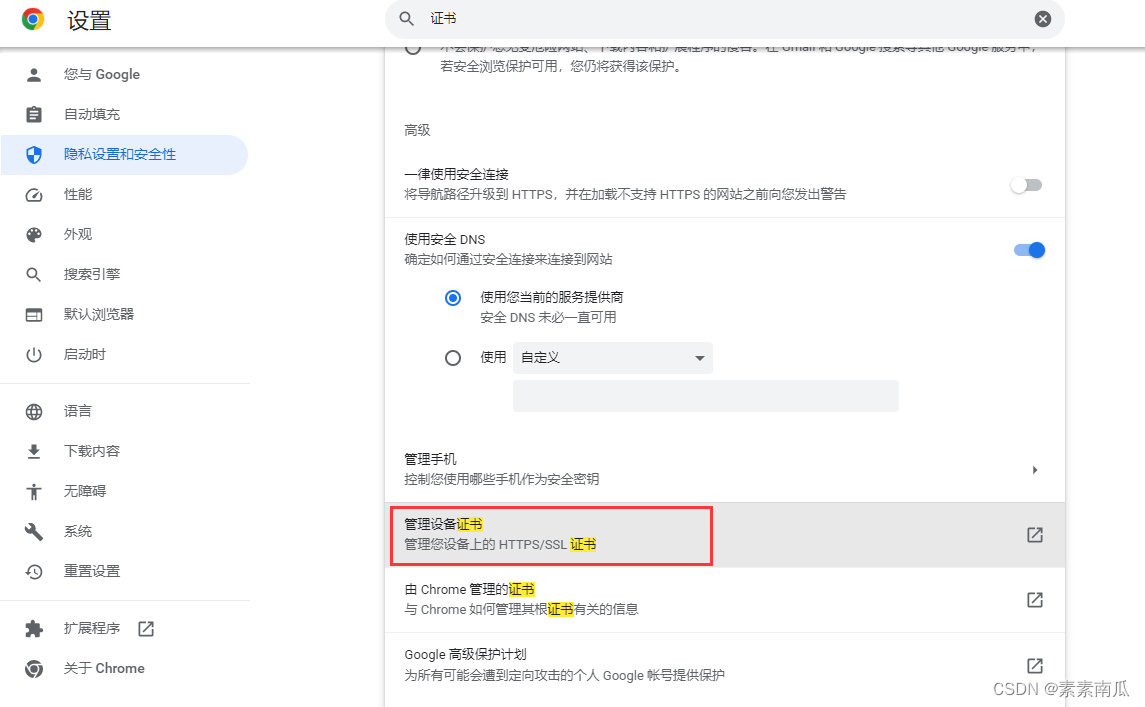Clear the 证书 search text with X
Screen dimensions: 1145x707
pyautogui.click(x=1043, y=19)
